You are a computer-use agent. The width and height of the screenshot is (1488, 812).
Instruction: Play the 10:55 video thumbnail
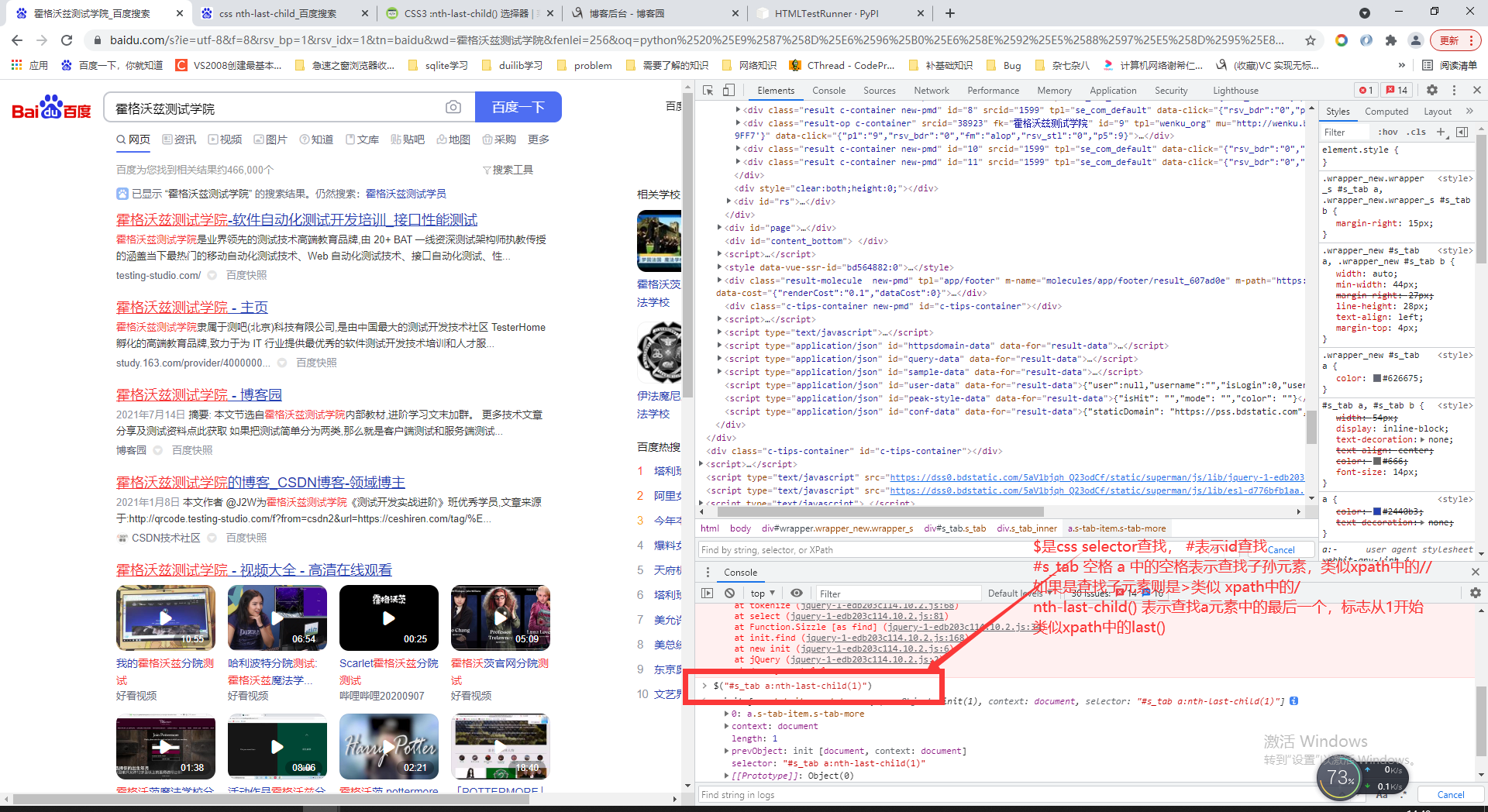[x=166, y=618]
